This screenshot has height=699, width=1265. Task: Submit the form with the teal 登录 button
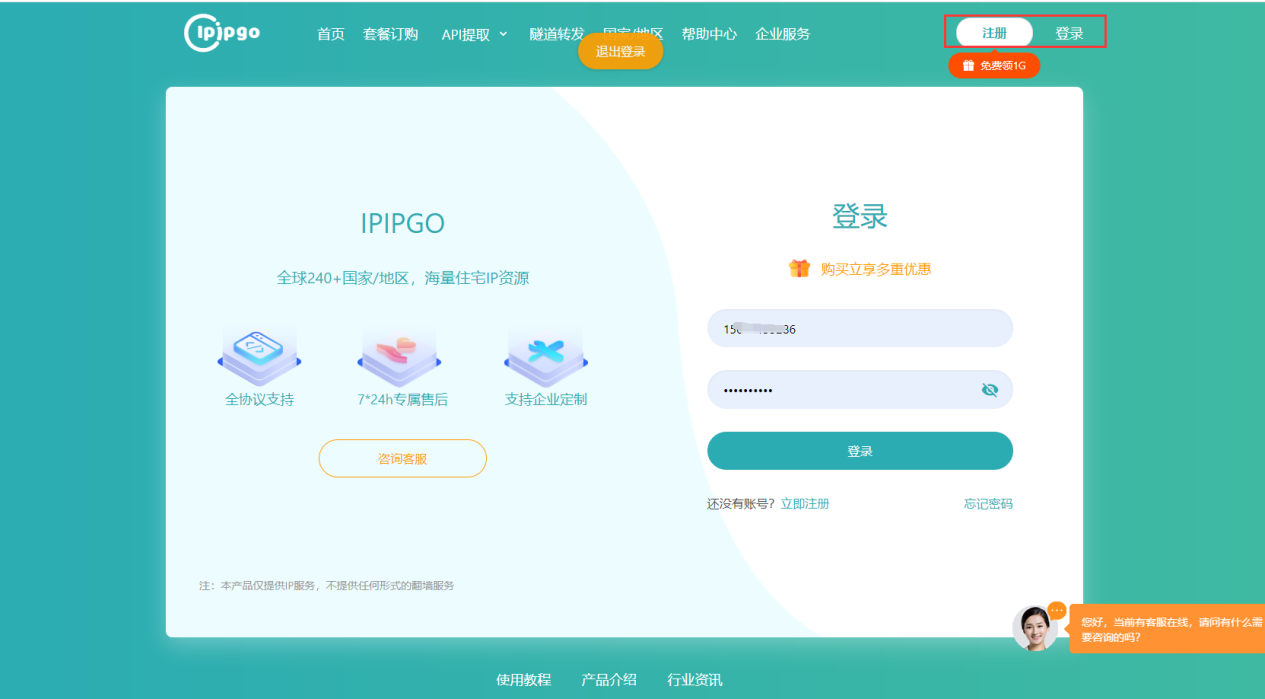(860, 451)
